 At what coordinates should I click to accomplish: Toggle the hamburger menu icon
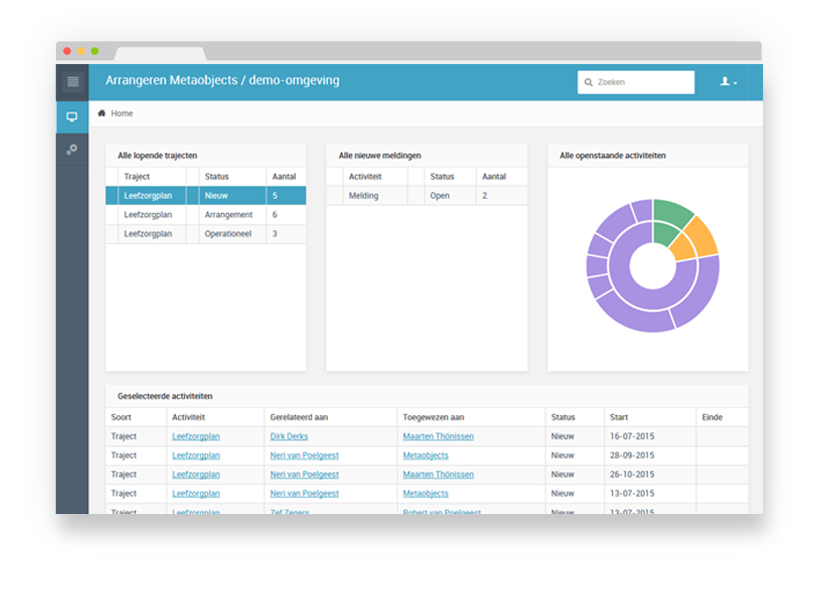(x=73, y=82)
